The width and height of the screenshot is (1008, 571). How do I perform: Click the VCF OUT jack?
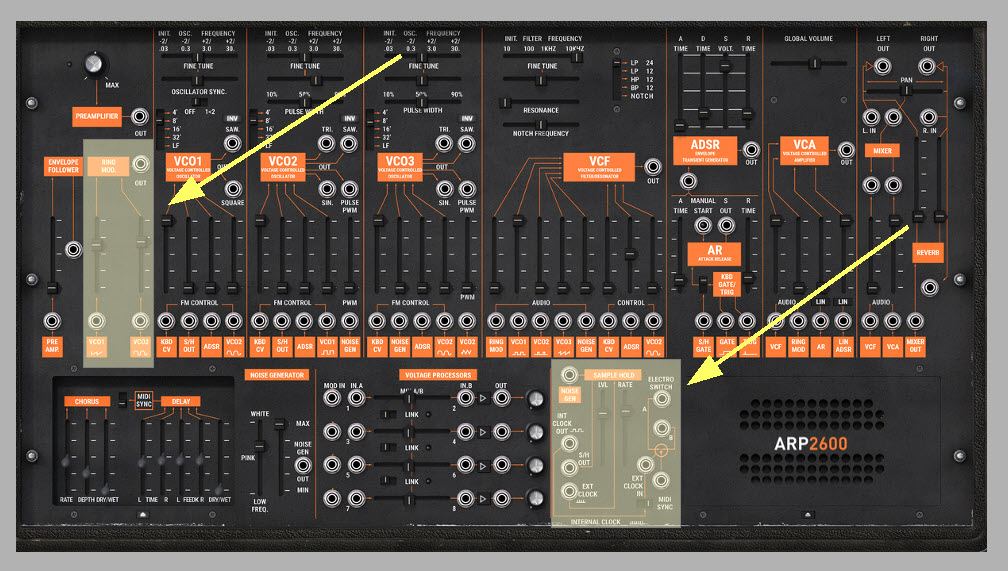653,167
